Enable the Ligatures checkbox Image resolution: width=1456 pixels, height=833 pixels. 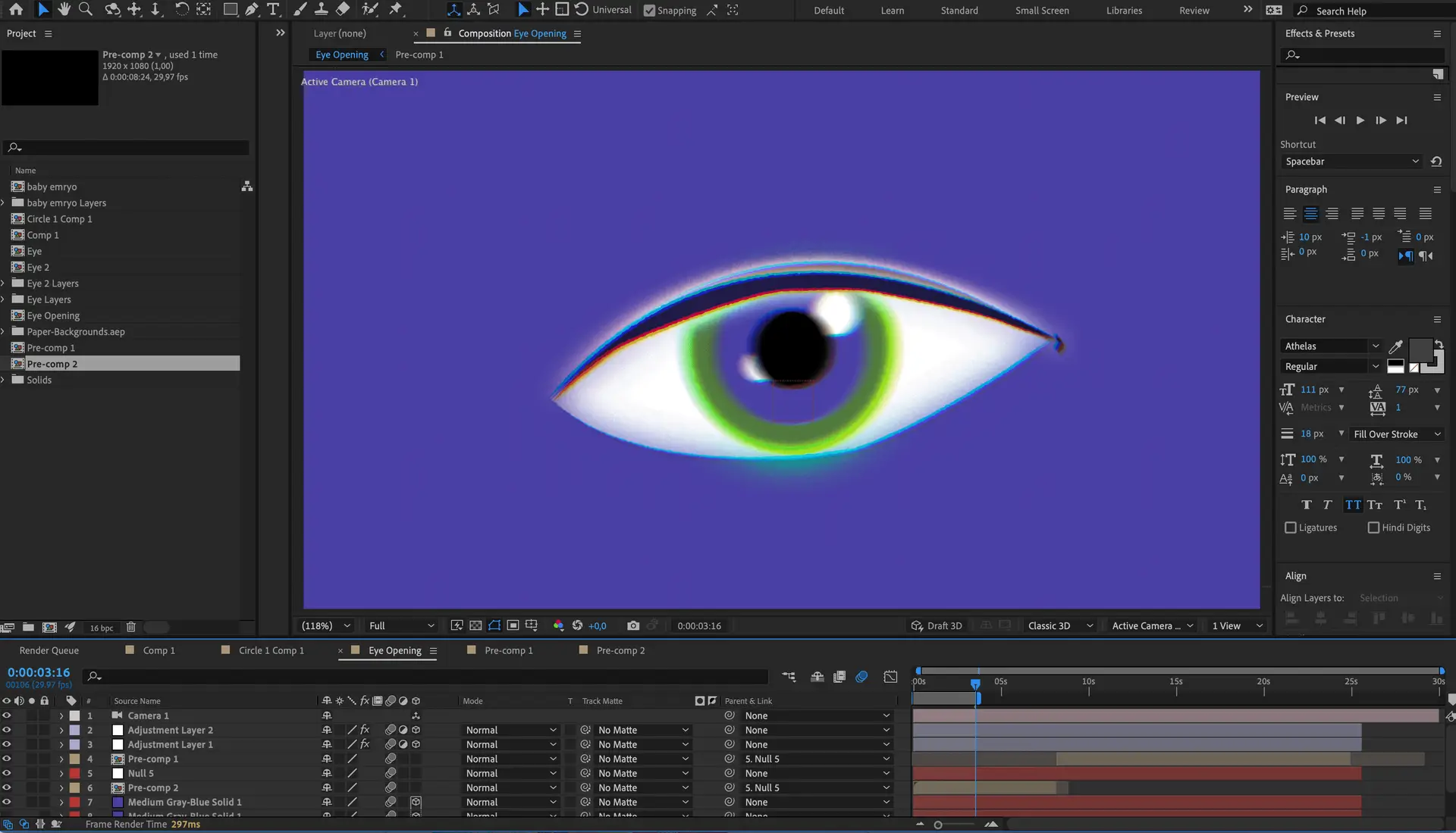point(1291,528)
